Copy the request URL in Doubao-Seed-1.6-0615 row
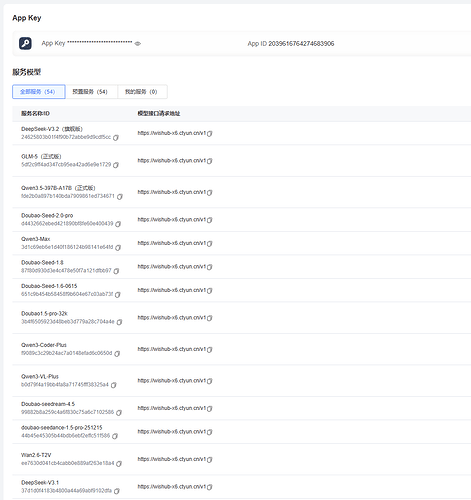471x500 pixels. tap(210, 291)
